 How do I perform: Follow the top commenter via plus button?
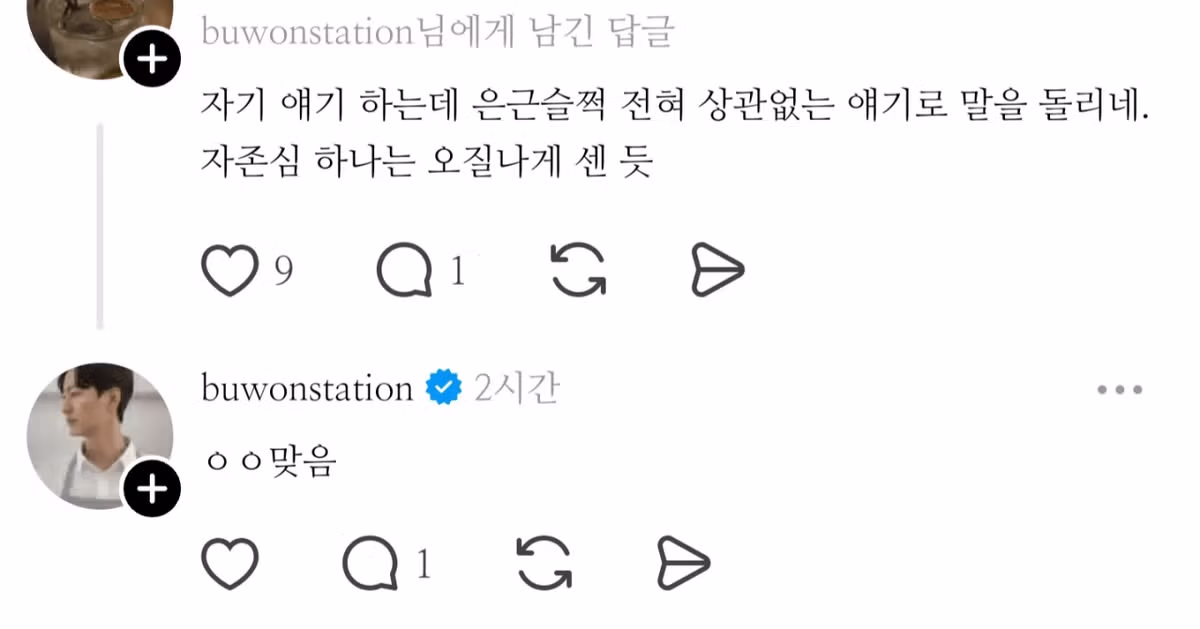pos(152,58)
